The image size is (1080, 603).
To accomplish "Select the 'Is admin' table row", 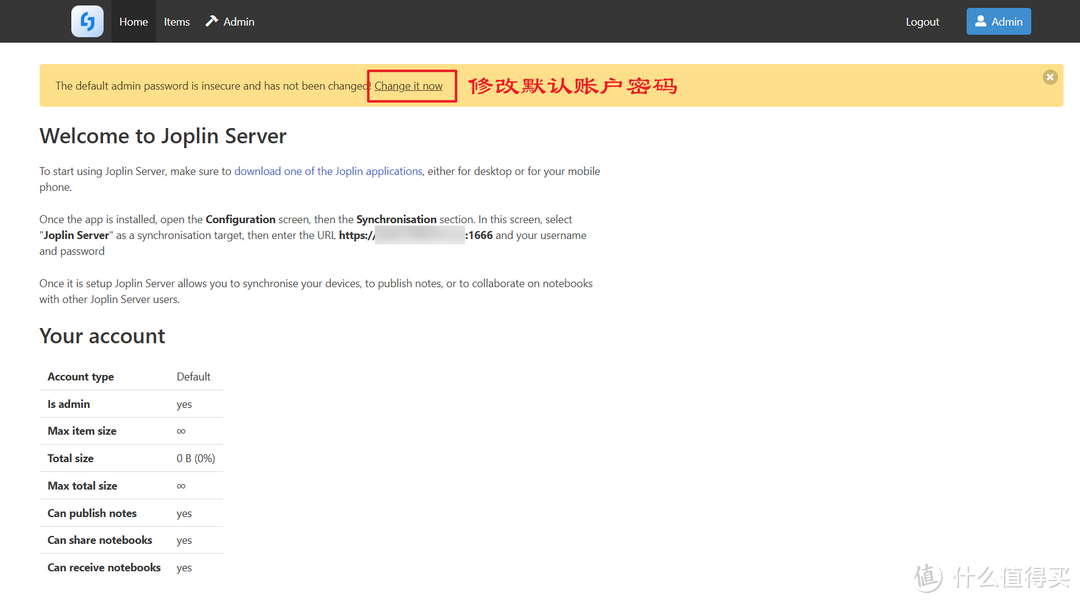I will pyautogui.click(x=130, y=404).
